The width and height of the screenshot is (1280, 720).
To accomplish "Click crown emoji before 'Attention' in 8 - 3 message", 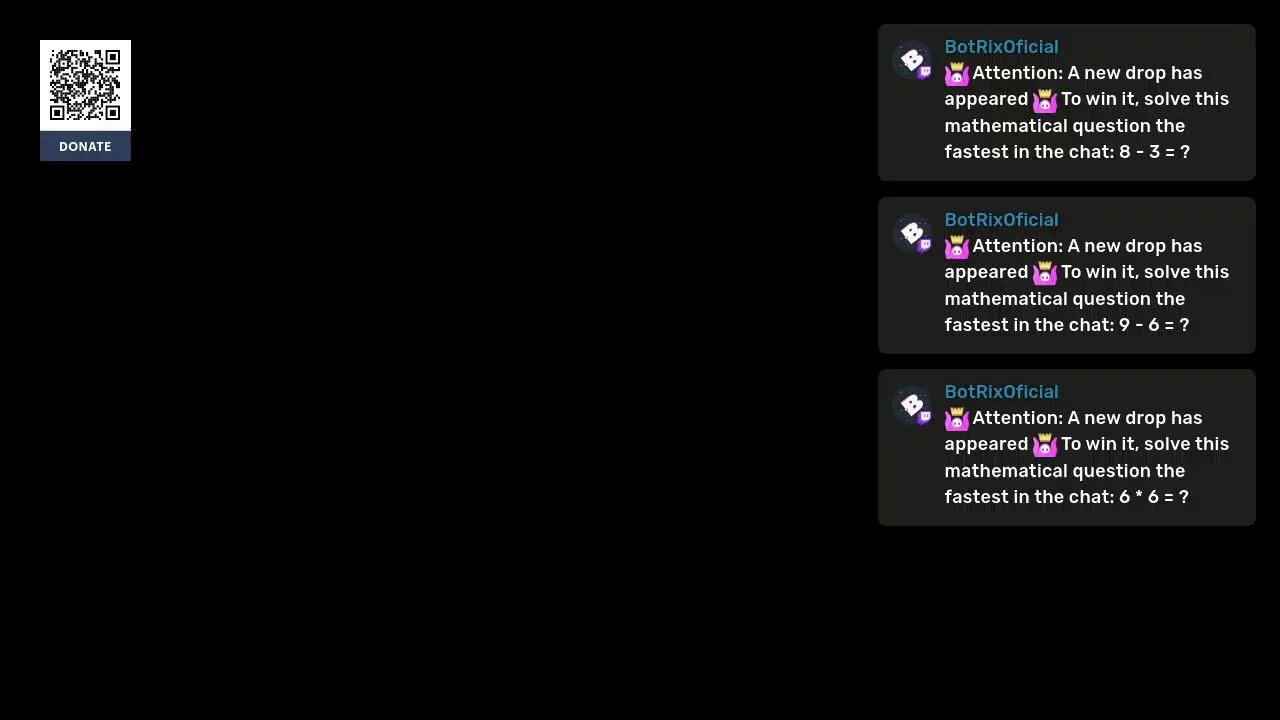I will (x=957, y=74).
